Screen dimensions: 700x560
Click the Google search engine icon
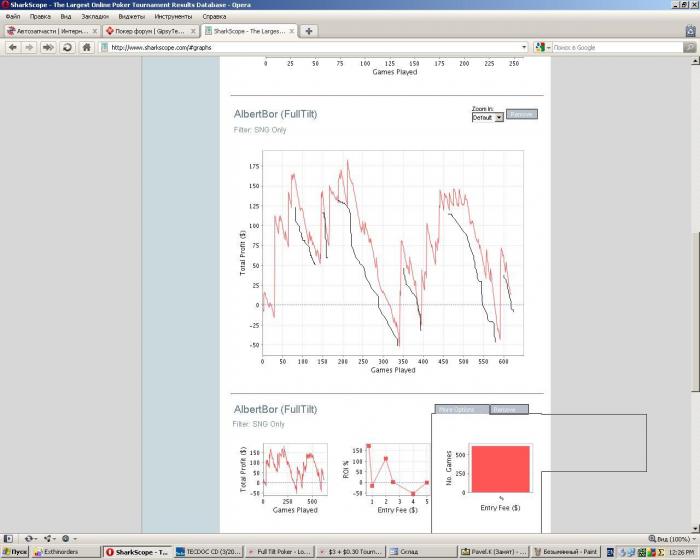(x=540, y=47)
